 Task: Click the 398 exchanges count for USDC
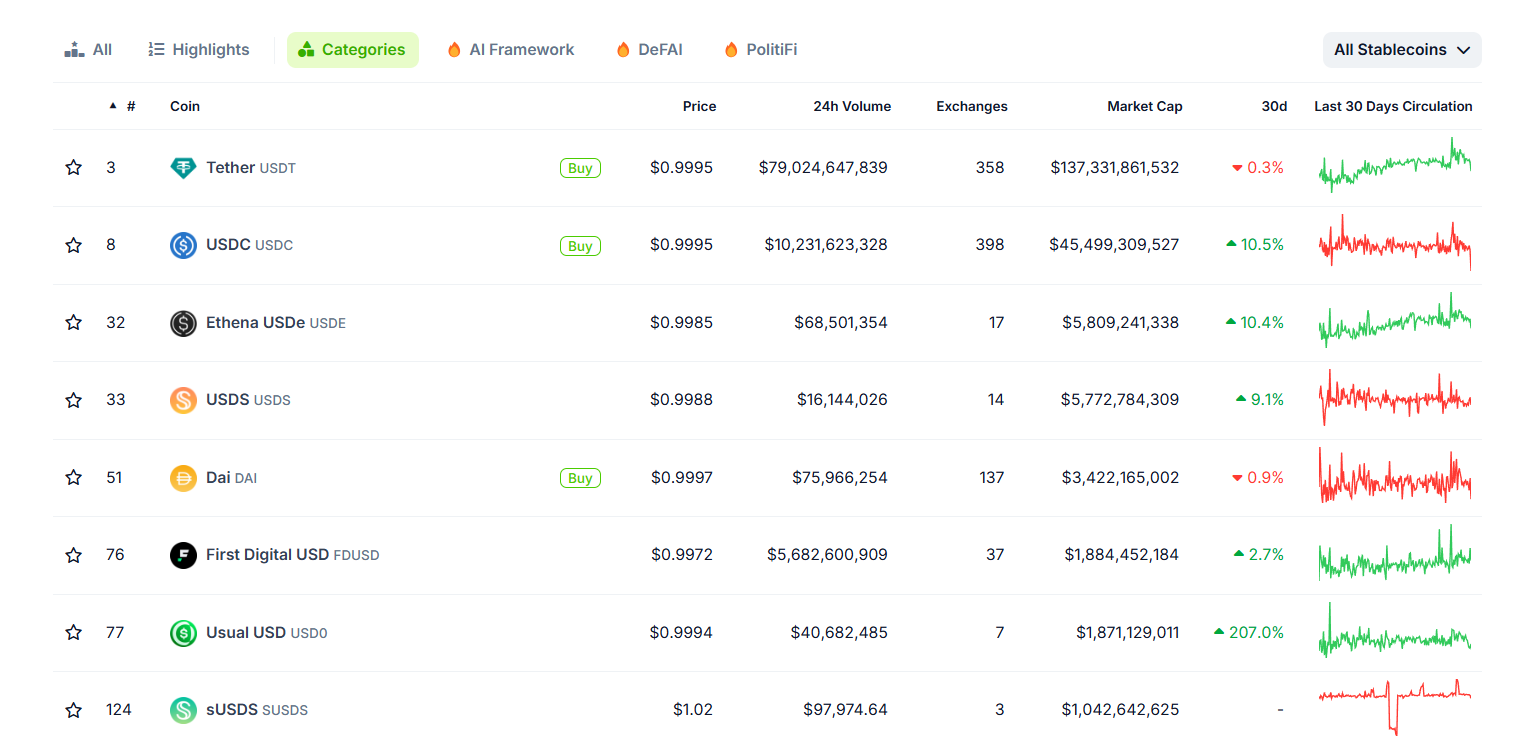click(x=990, y=245)
